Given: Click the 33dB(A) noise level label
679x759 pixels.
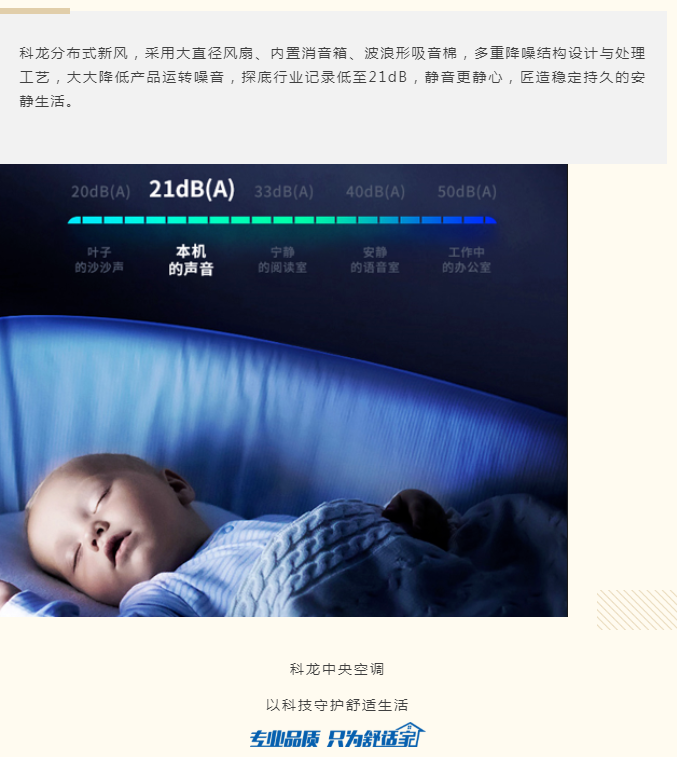Looking at the screenshot, I should pos(284,192).
